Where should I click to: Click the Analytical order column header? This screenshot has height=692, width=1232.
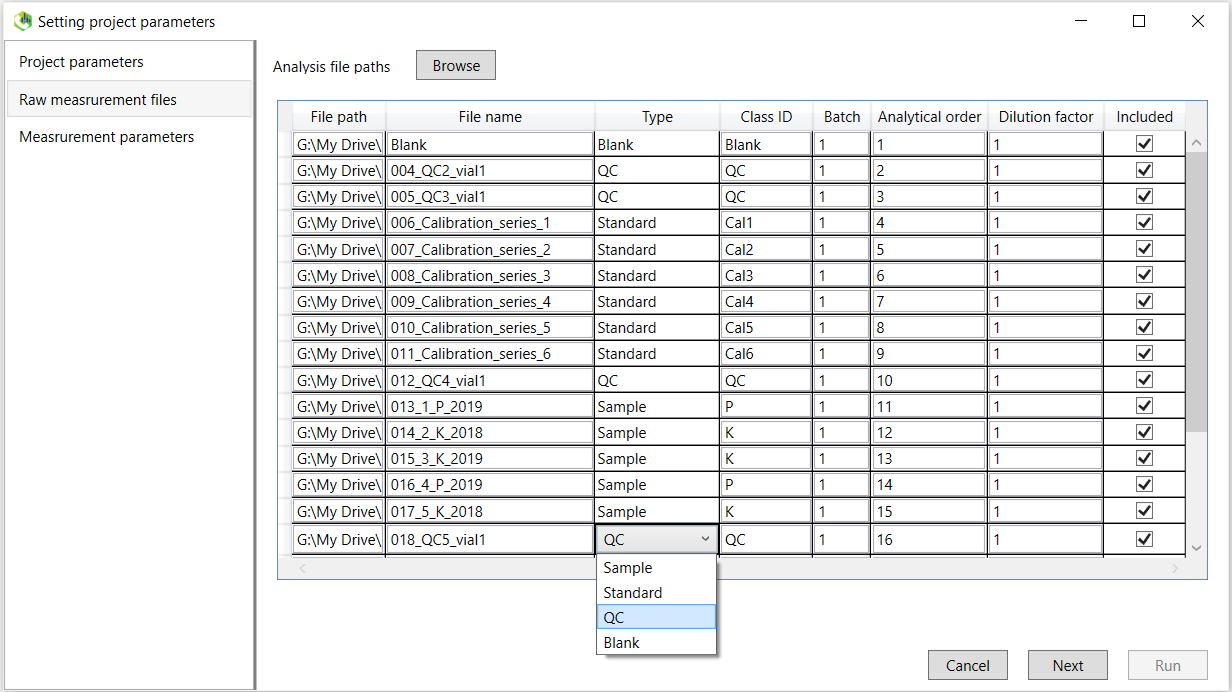click(928, 116)
